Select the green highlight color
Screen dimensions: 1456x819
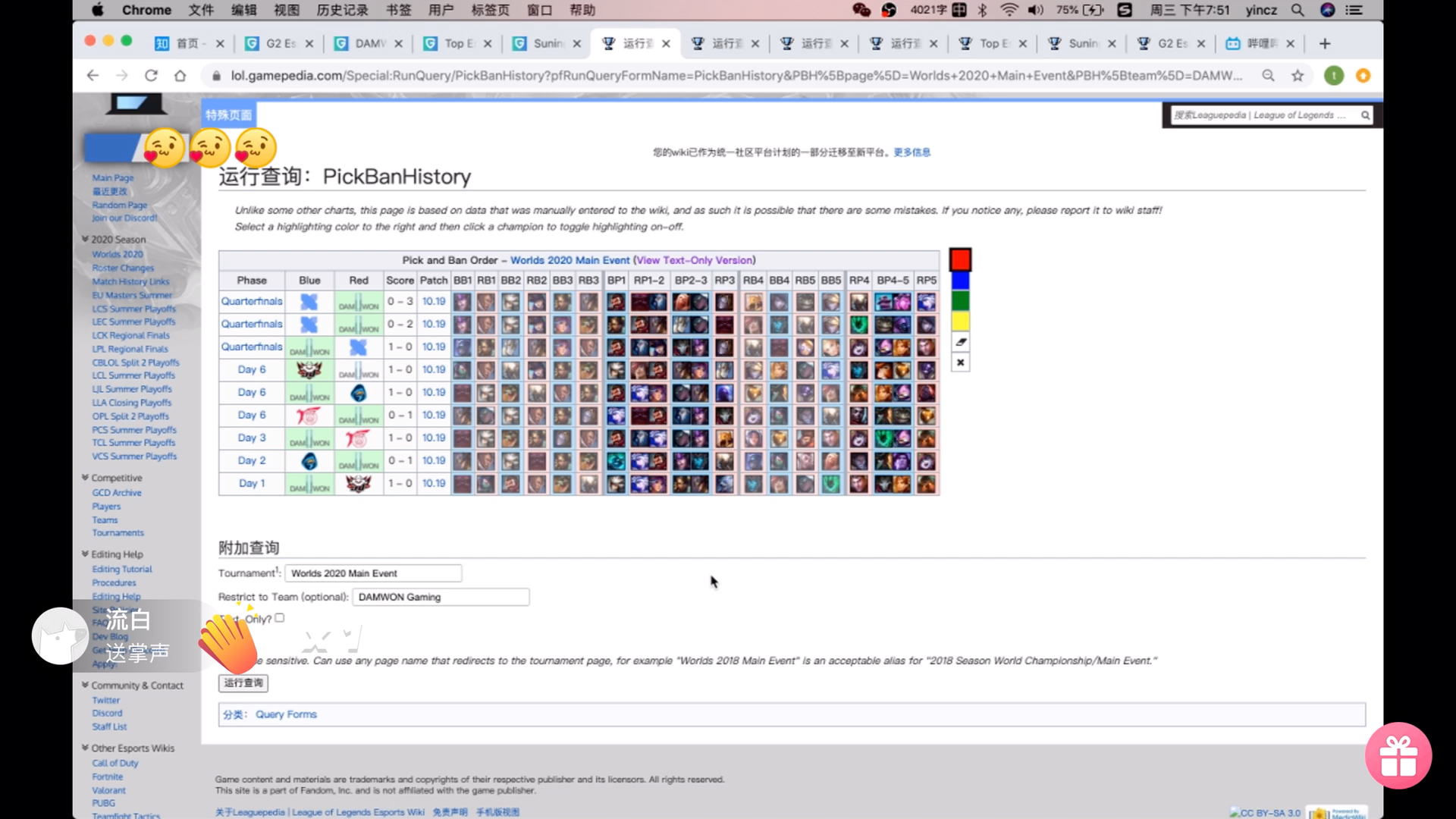(960, 301)
